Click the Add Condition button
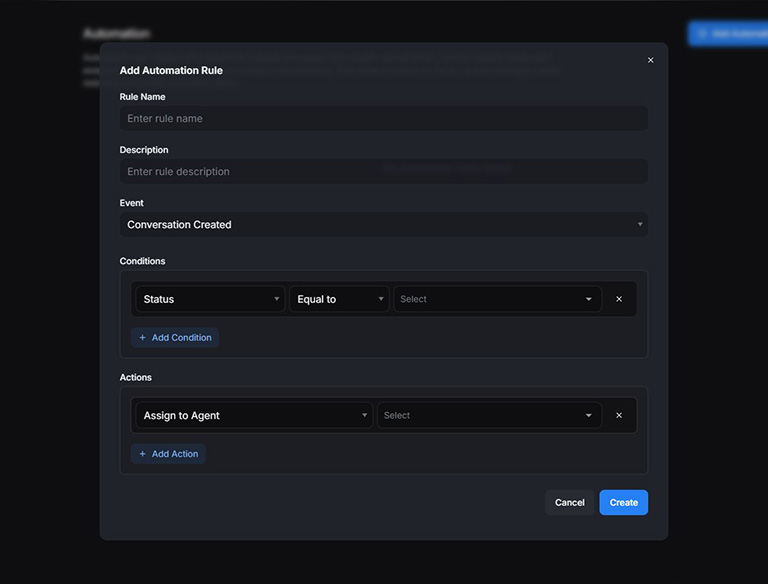 tap(175, 338)
